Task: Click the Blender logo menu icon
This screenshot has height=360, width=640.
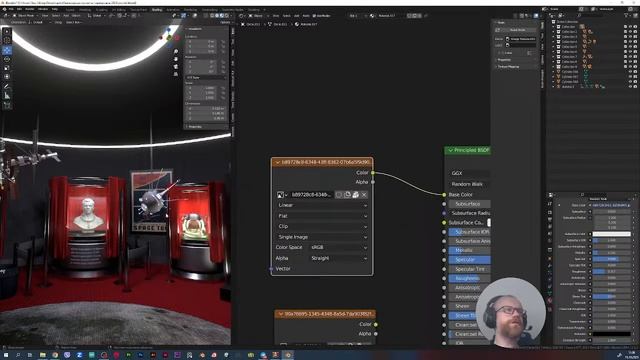Action: [4, 9]
